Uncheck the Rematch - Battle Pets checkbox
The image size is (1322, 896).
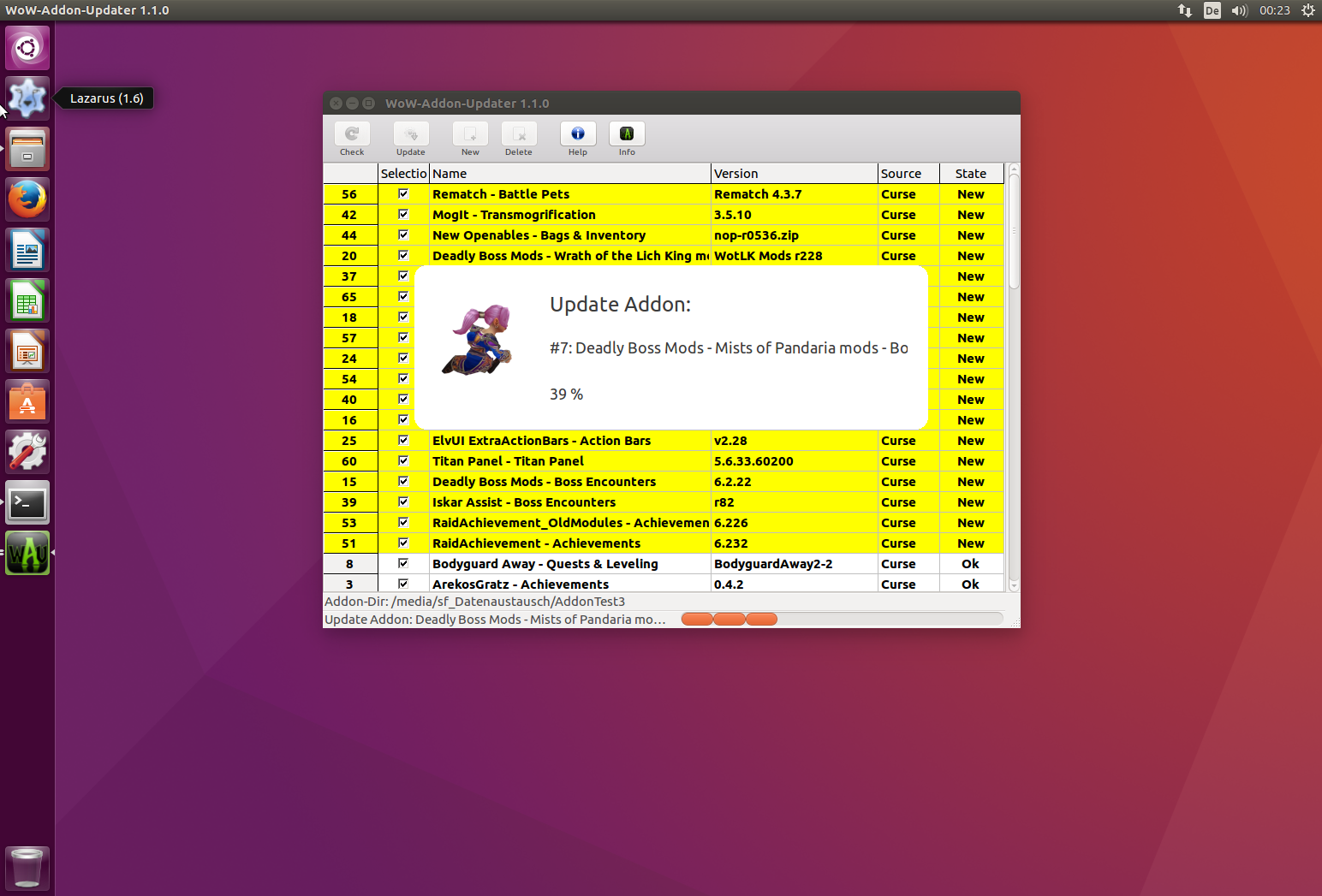pyautogui.click(x=403, y=193)
